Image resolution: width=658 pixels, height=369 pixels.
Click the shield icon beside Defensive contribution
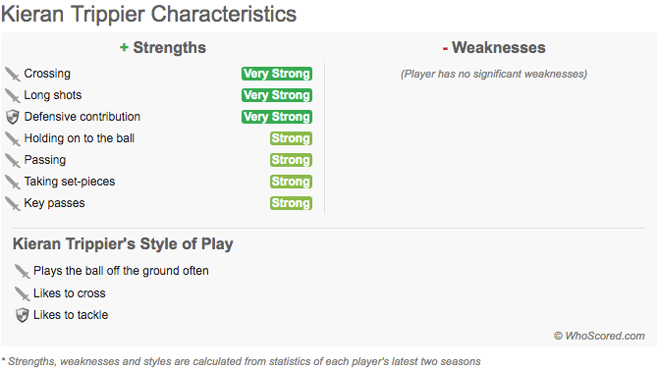13,117
